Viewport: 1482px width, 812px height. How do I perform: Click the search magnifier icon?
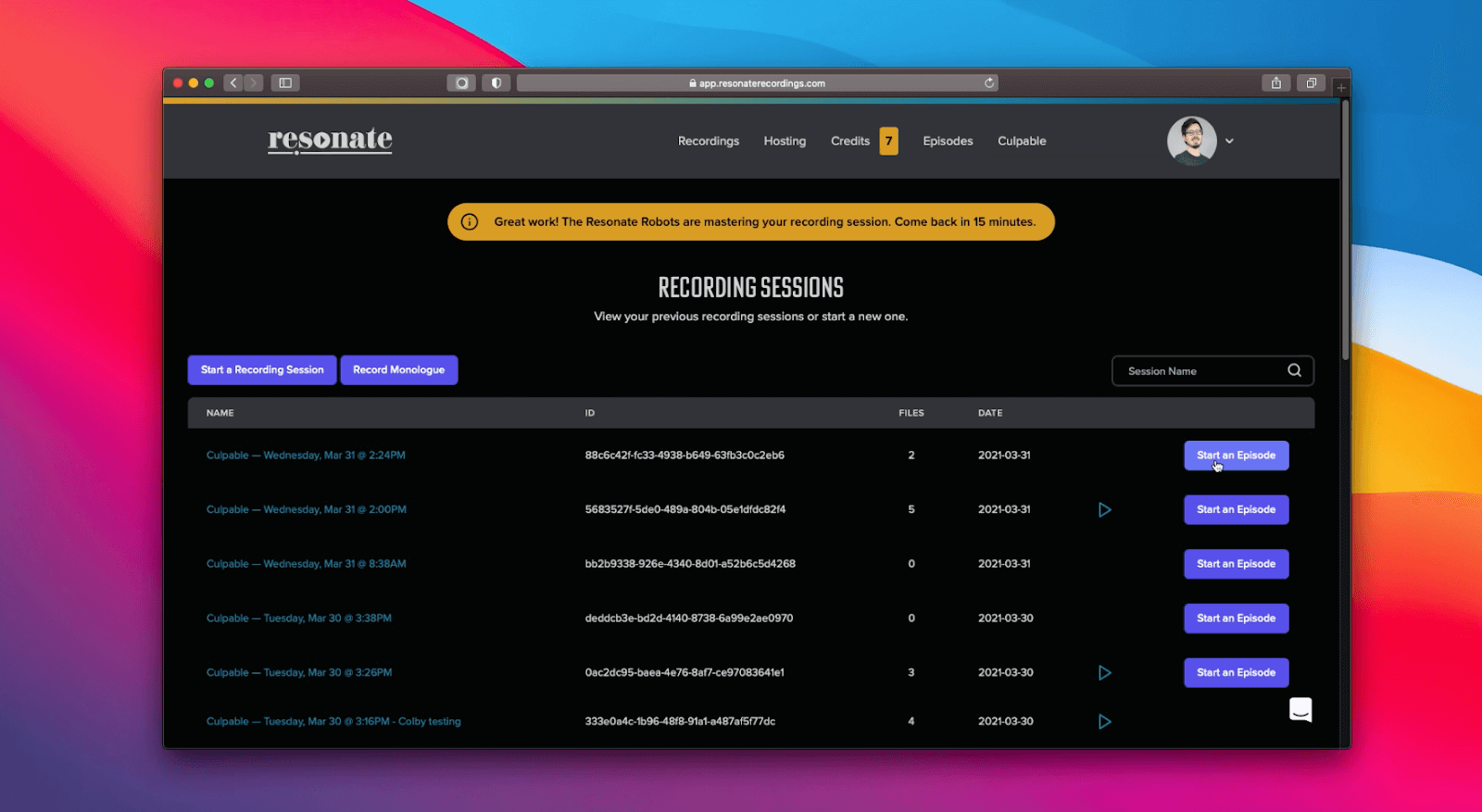click(1294, 370)
